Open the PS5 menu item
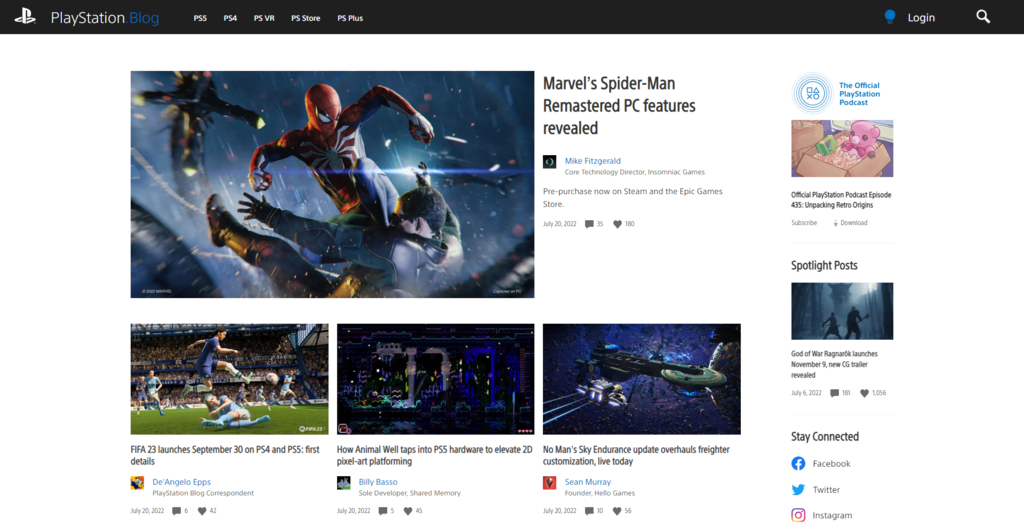The height and width of the screenshot is (529, 1024). tap(200, 18)
